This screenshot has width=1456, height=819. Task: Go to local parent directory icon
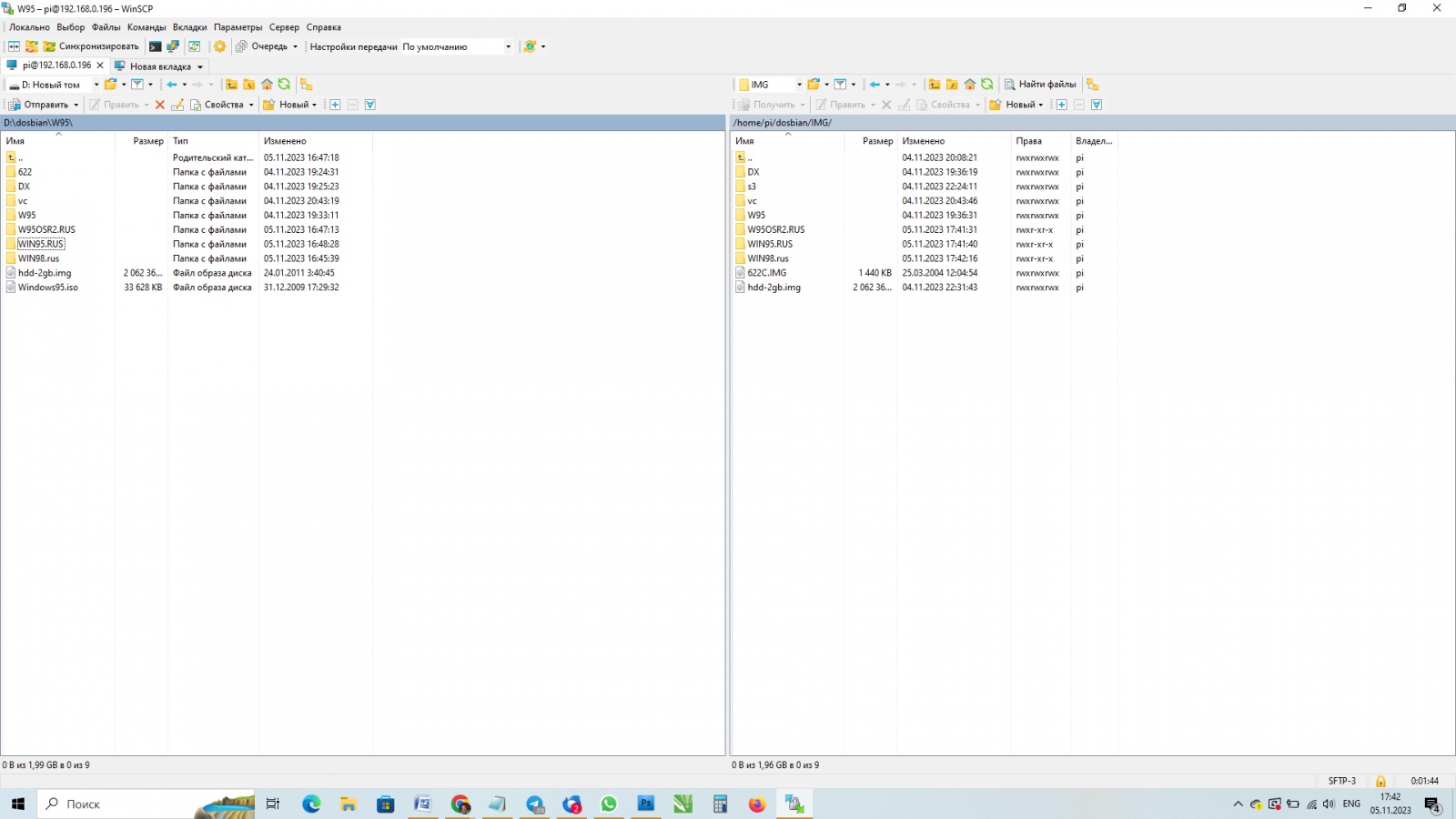pos(231,85)
